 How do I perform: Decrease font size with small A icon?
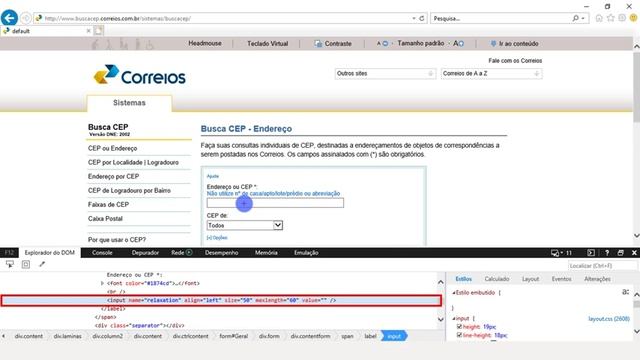[x=382, y=43]
